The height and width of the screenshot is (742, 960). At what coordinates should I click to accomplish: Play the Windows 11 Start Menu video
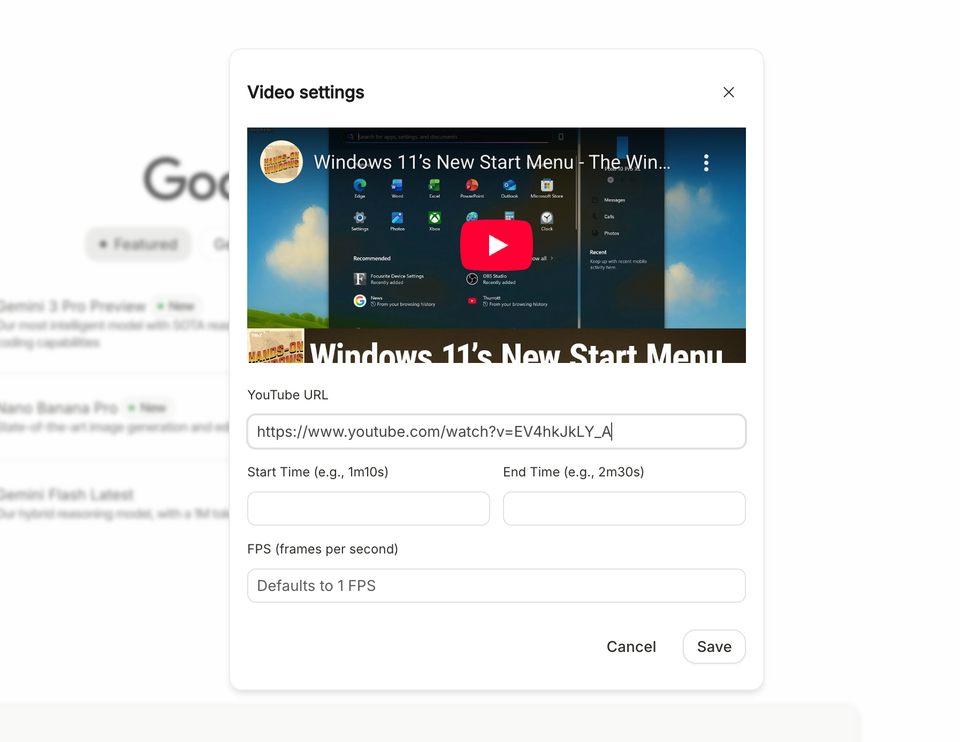[x=497, y=244]
